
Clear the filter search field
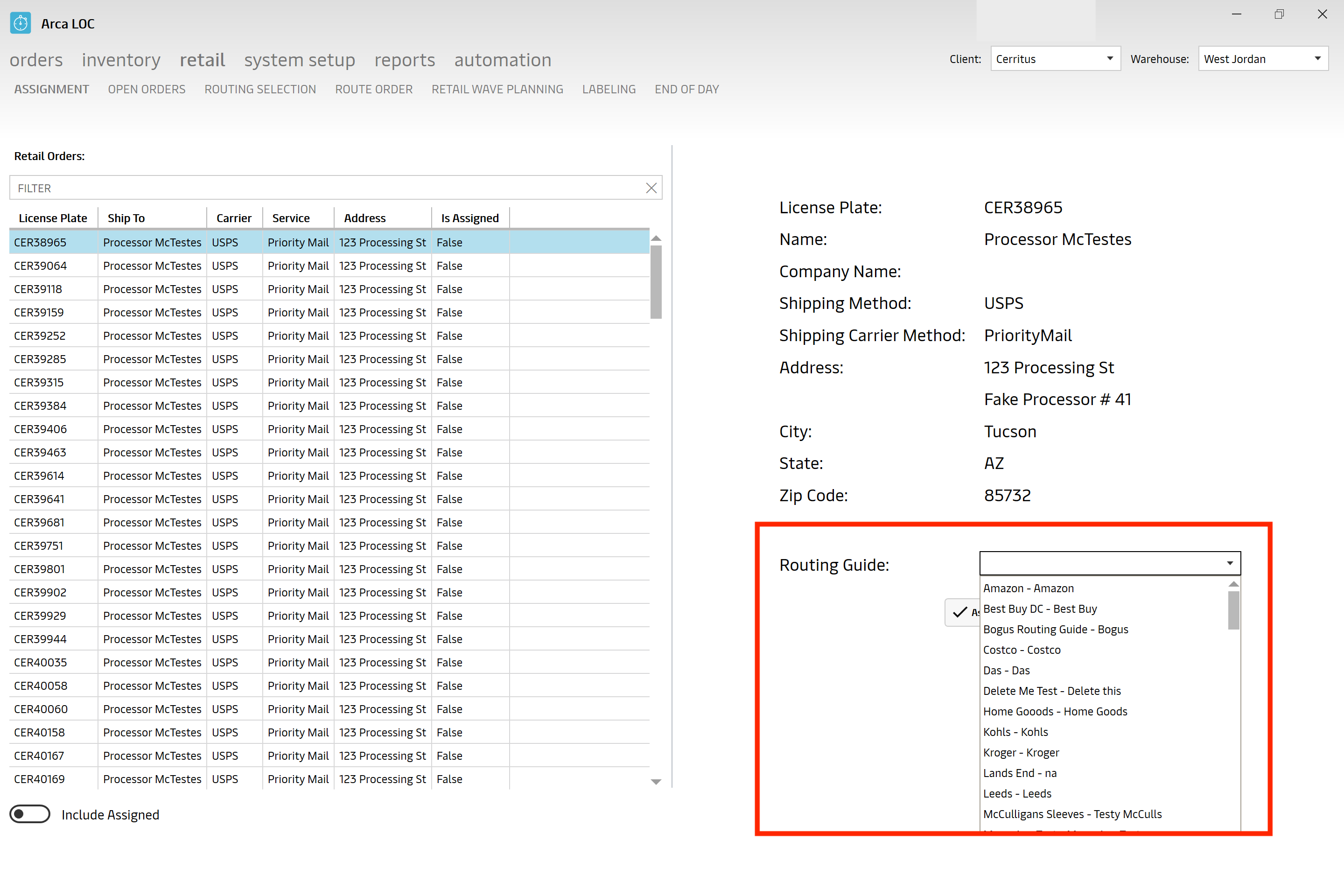[651, 188]
